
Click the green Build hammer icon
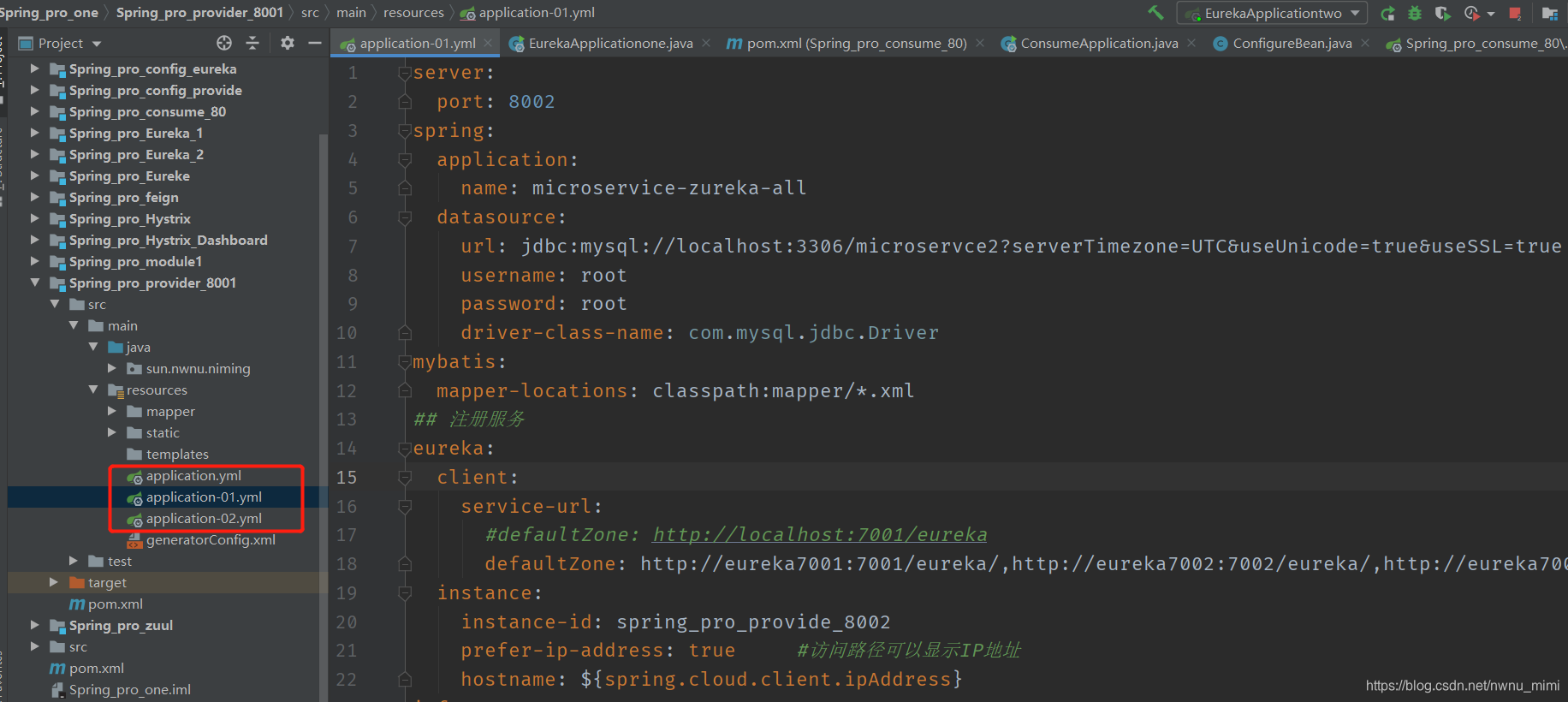pos(1155,13)
